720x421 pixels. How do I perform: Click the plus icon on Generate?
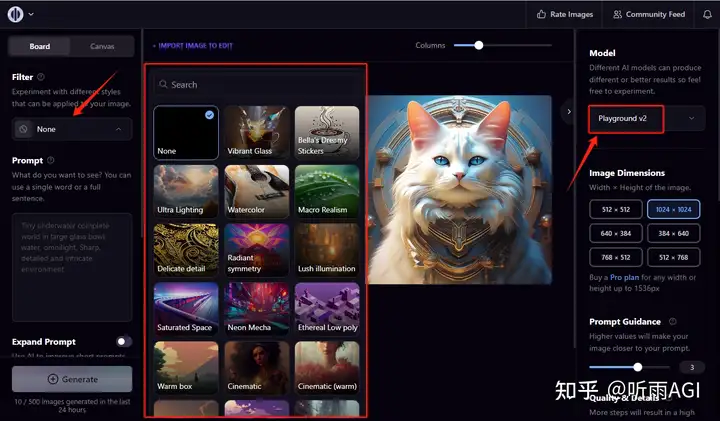pos(53,379)
